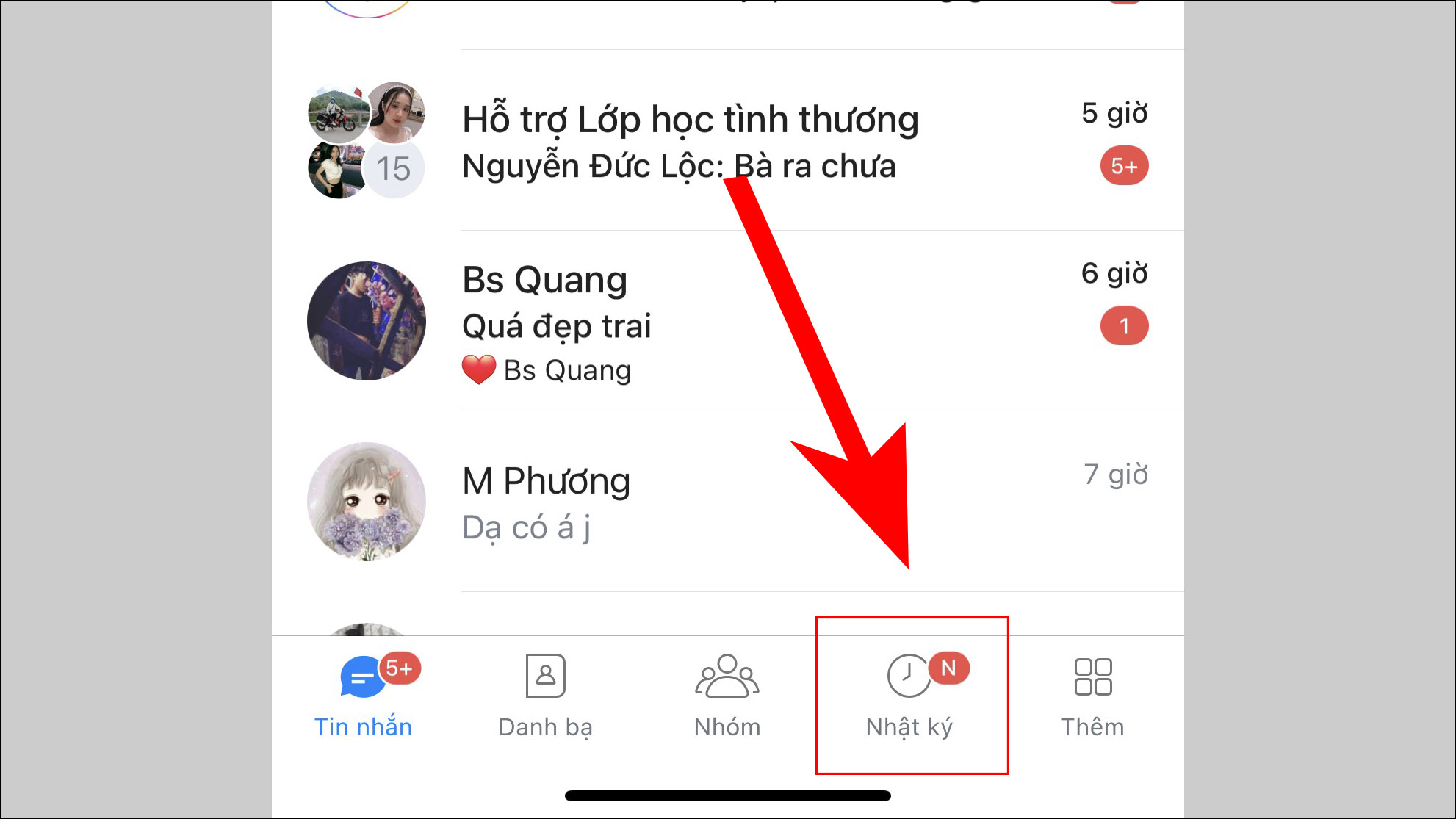This screenshot has width=1456, height=819.
Task: Toggle Tin nhắn active tab indicator
Action: tap(363, 695)
